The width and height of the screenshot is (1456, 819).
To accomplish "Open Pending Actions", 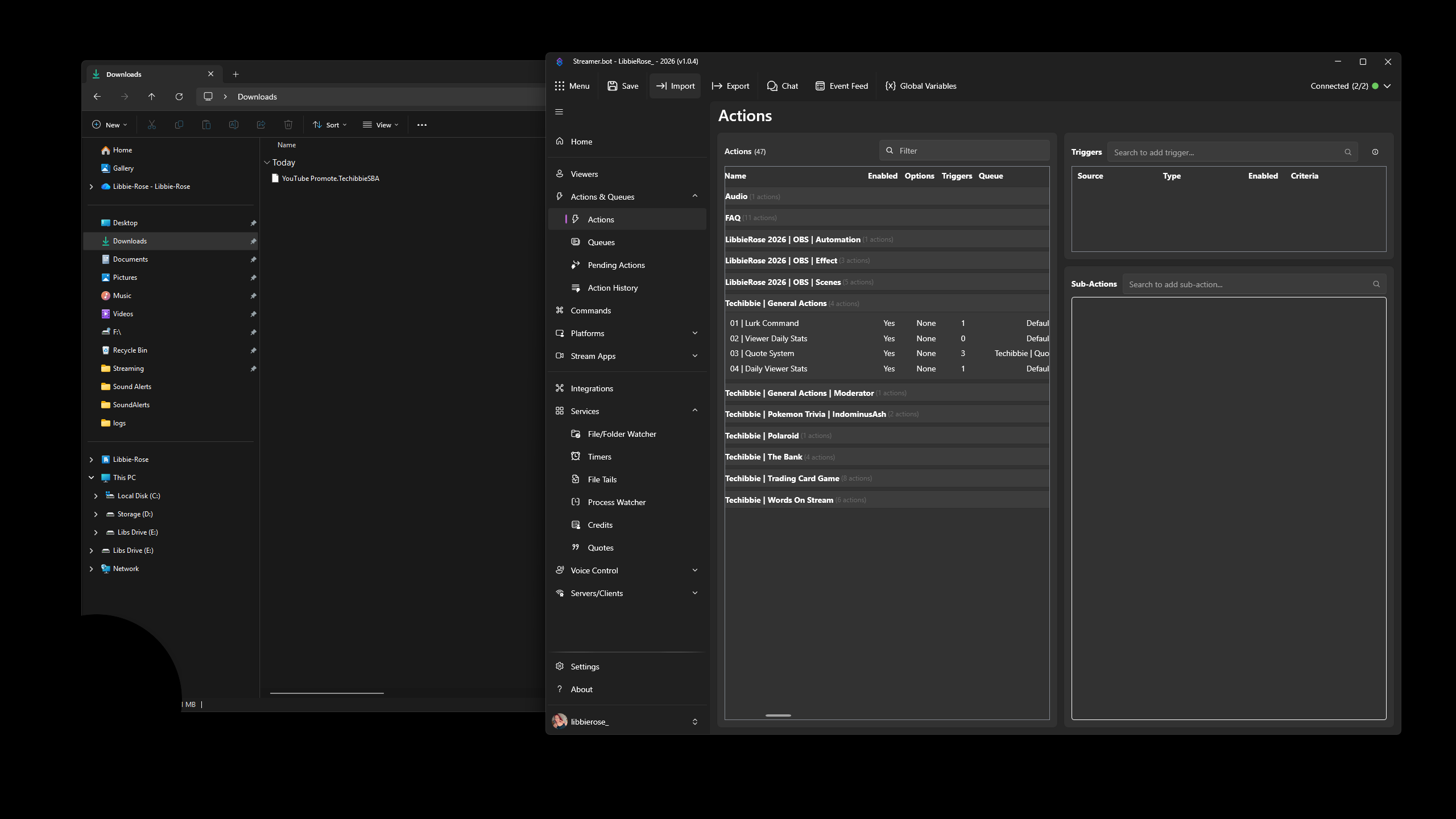I will pos(627,265).
